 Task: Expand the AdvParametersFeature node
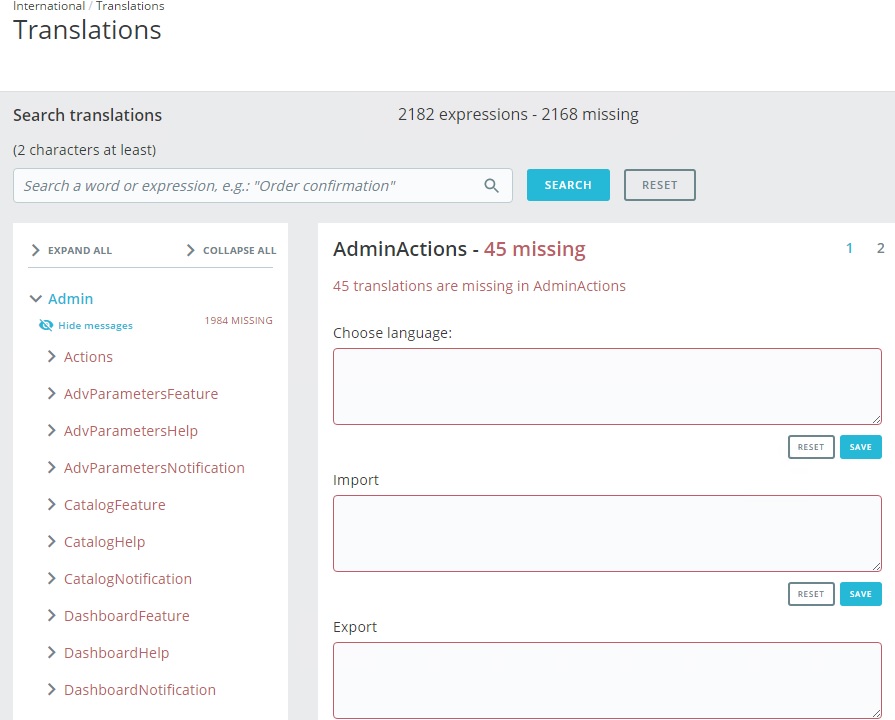[52, 394]
